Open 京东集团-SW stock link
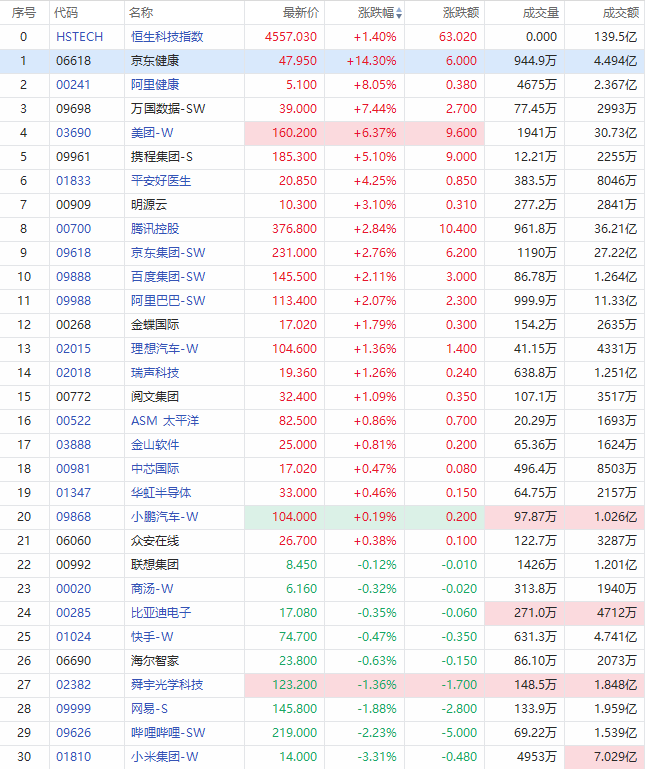Viewport: 645px width, 769px height. click(168, 253)
